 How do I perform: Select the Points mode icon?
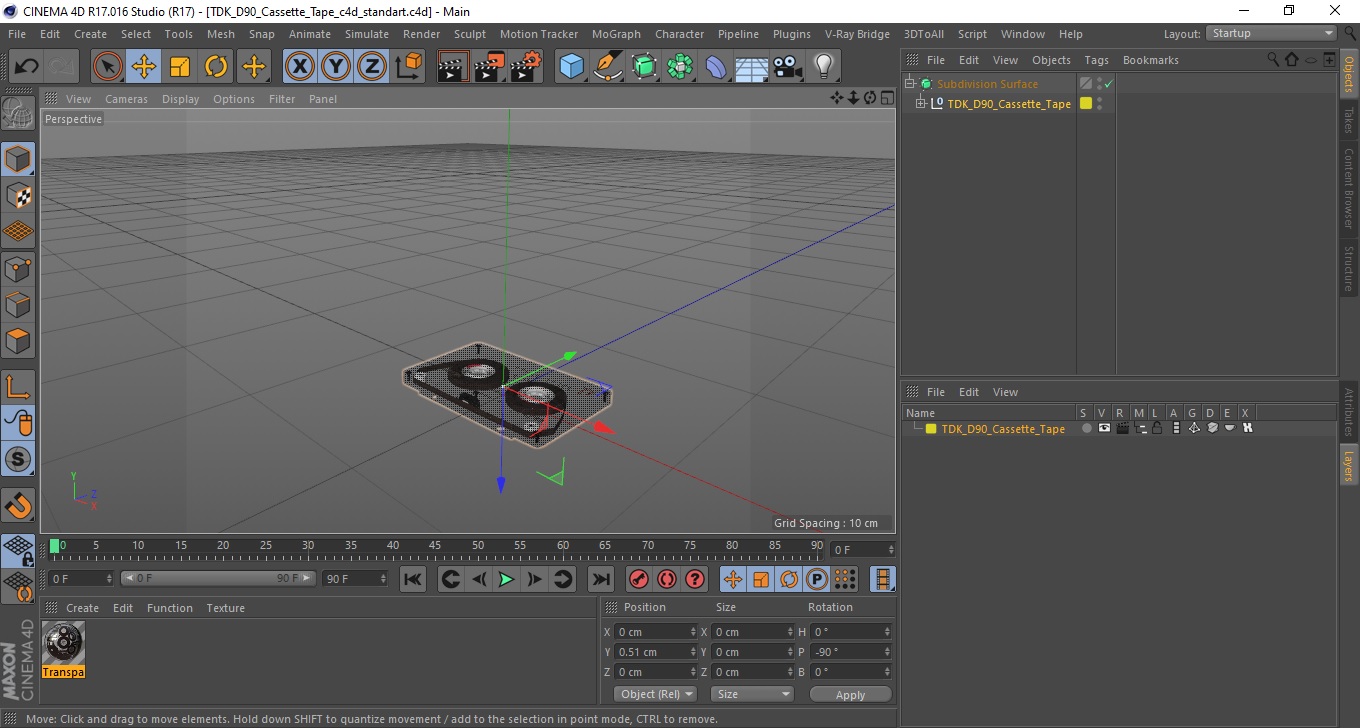click(x=18, y=268)
